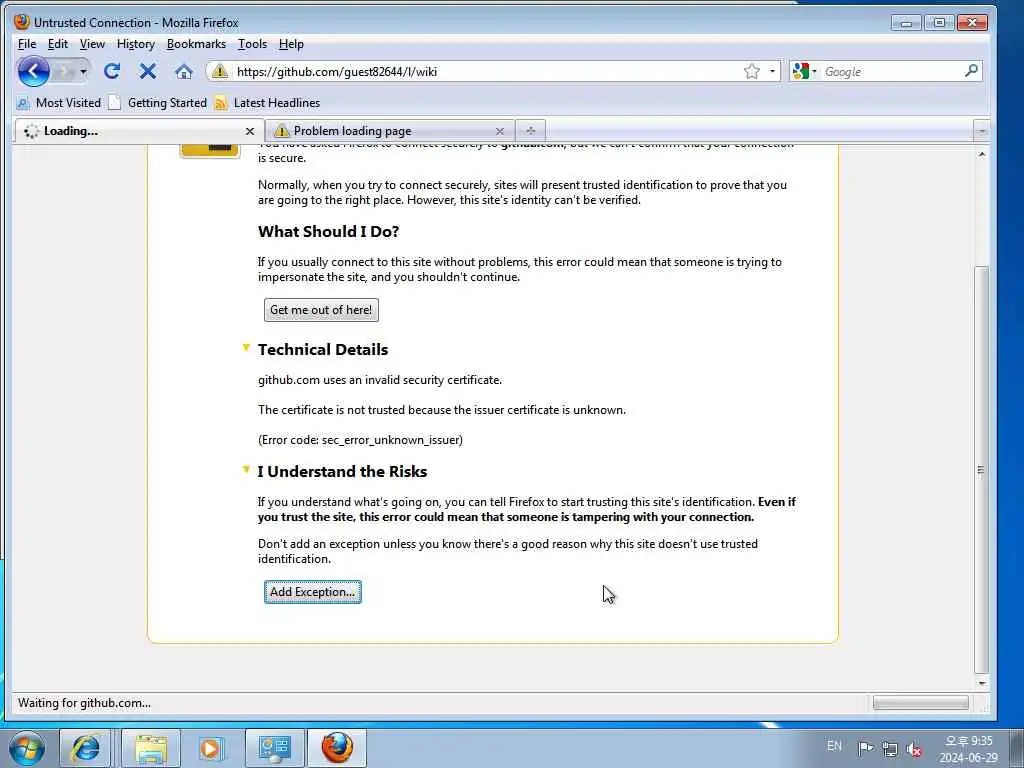
Task: Click the scrollbar down arrow
Action: [981, 683]
